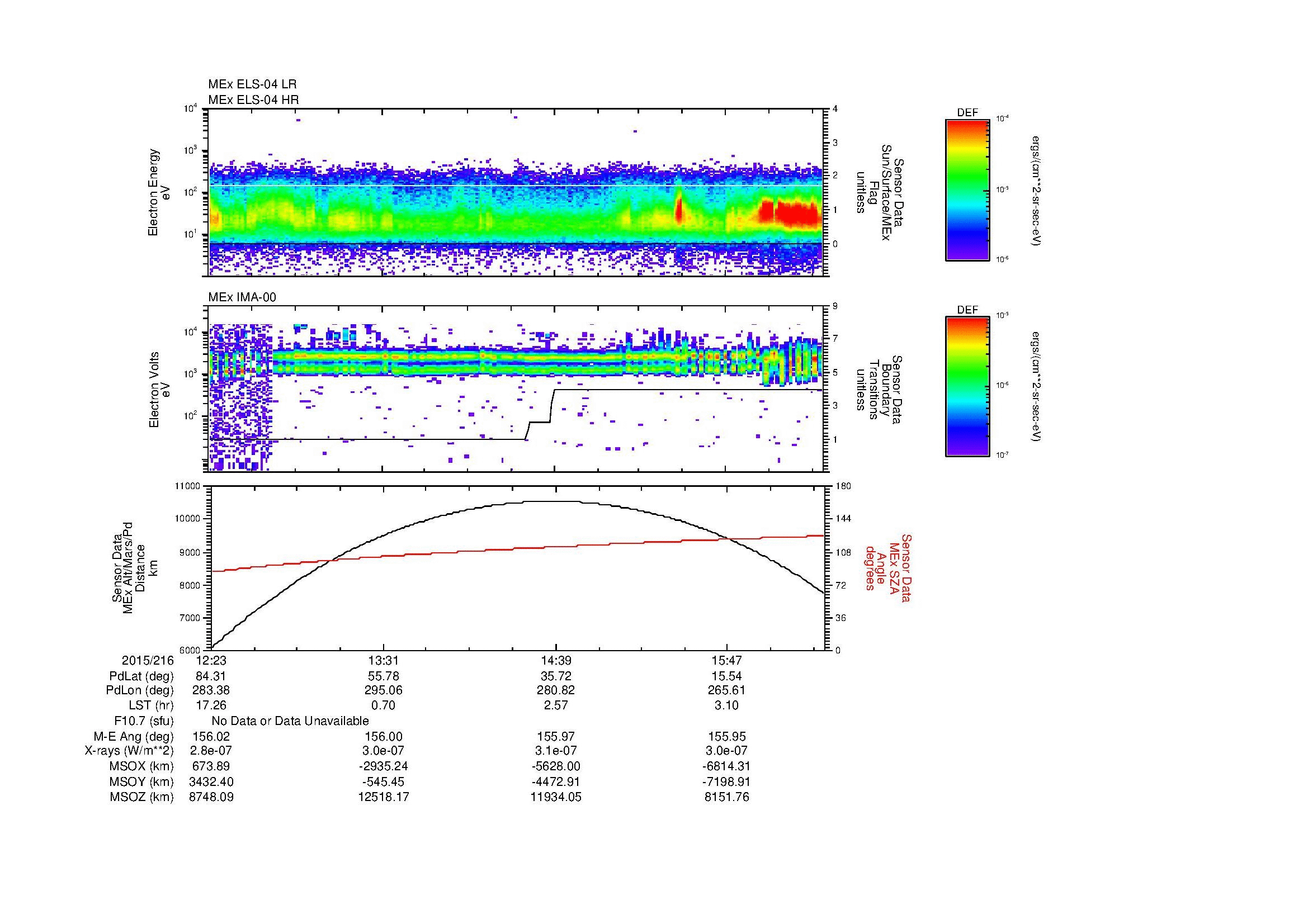Click the 'X-rays (W/m**2)' row label
The width and height of the screenshot is (1308, 924).
pyautogui.click(x=129, y=751)
